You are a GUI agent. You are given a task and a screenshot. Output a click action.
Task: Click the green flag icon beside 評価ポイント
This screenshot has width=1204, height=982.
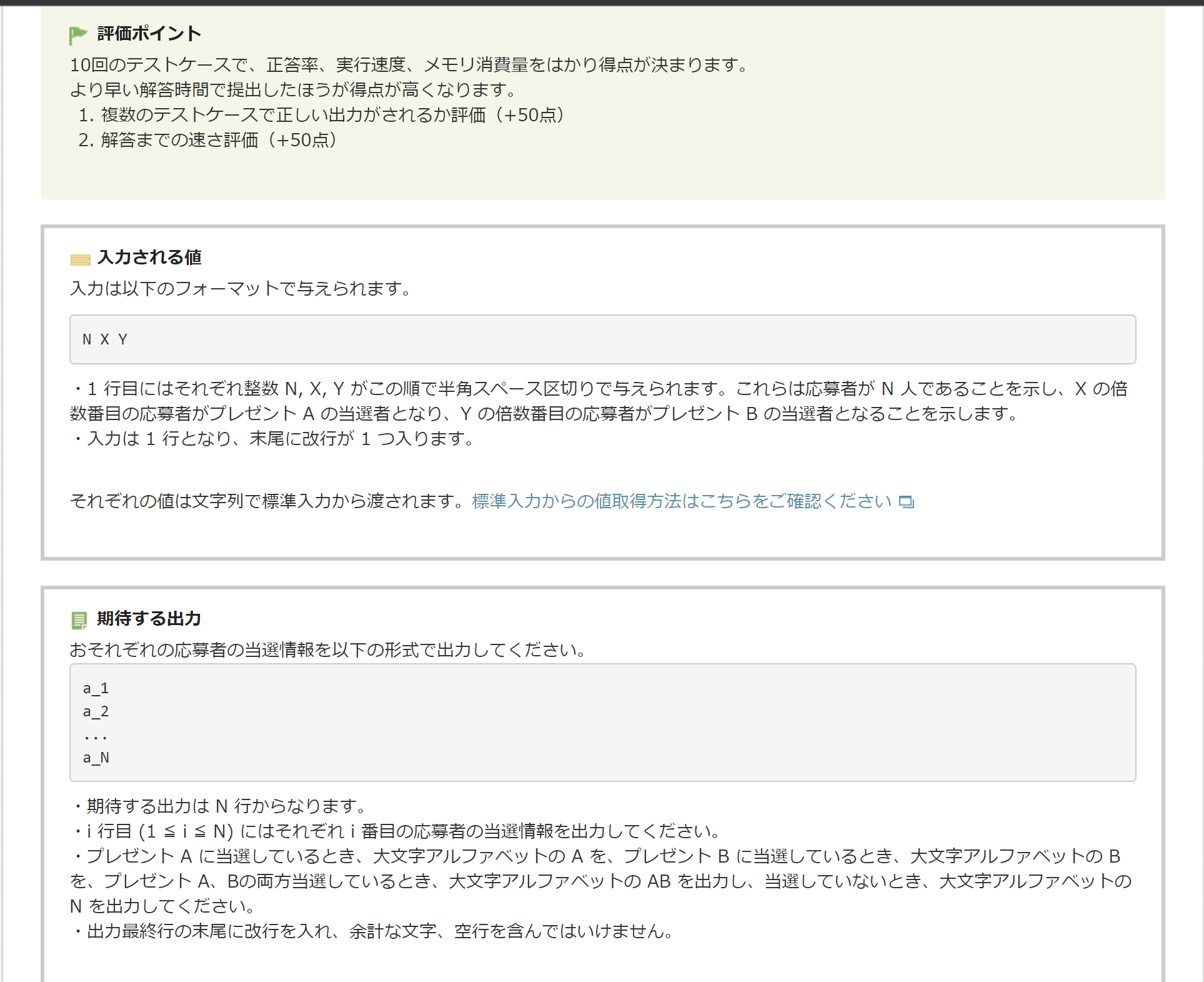[x=78, y=35]
